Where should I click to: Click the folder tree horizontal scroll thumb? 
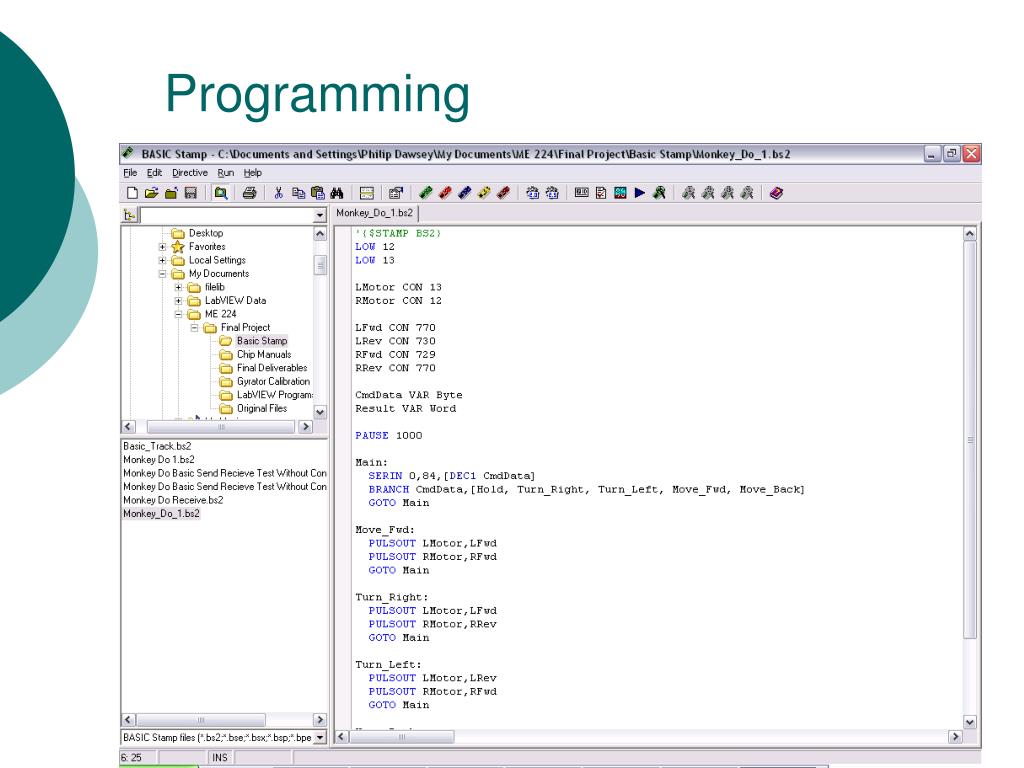click(221, 426)
